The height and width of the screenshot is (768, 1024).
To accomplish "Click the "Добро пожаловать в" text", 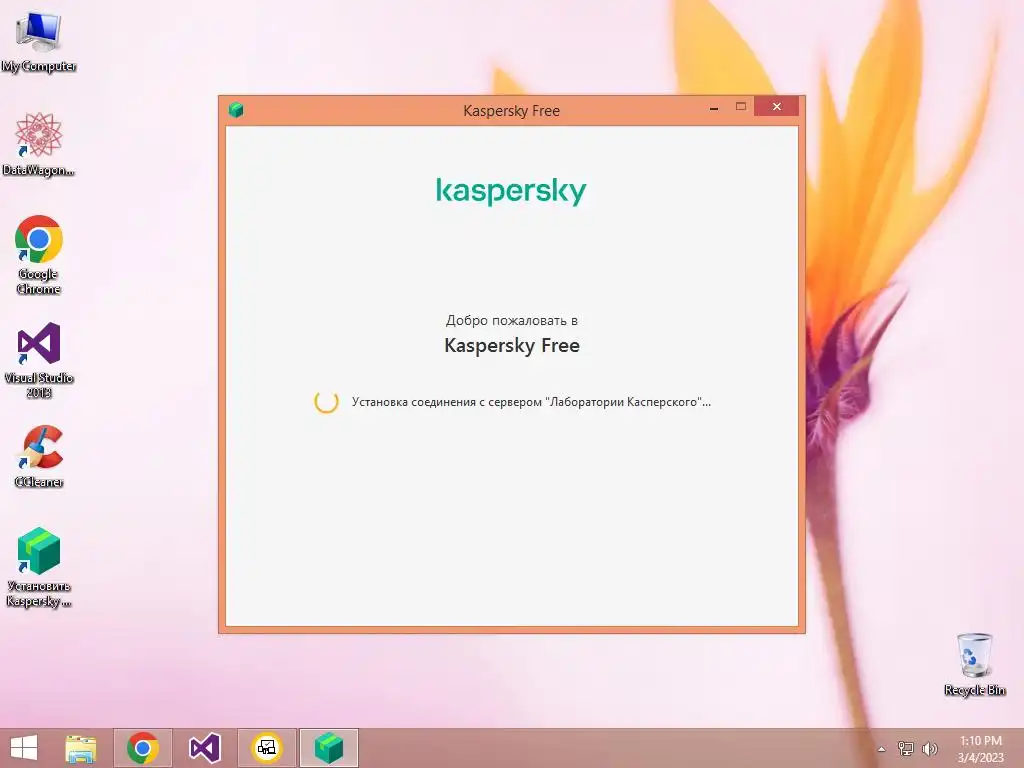I will coord(511,321).
